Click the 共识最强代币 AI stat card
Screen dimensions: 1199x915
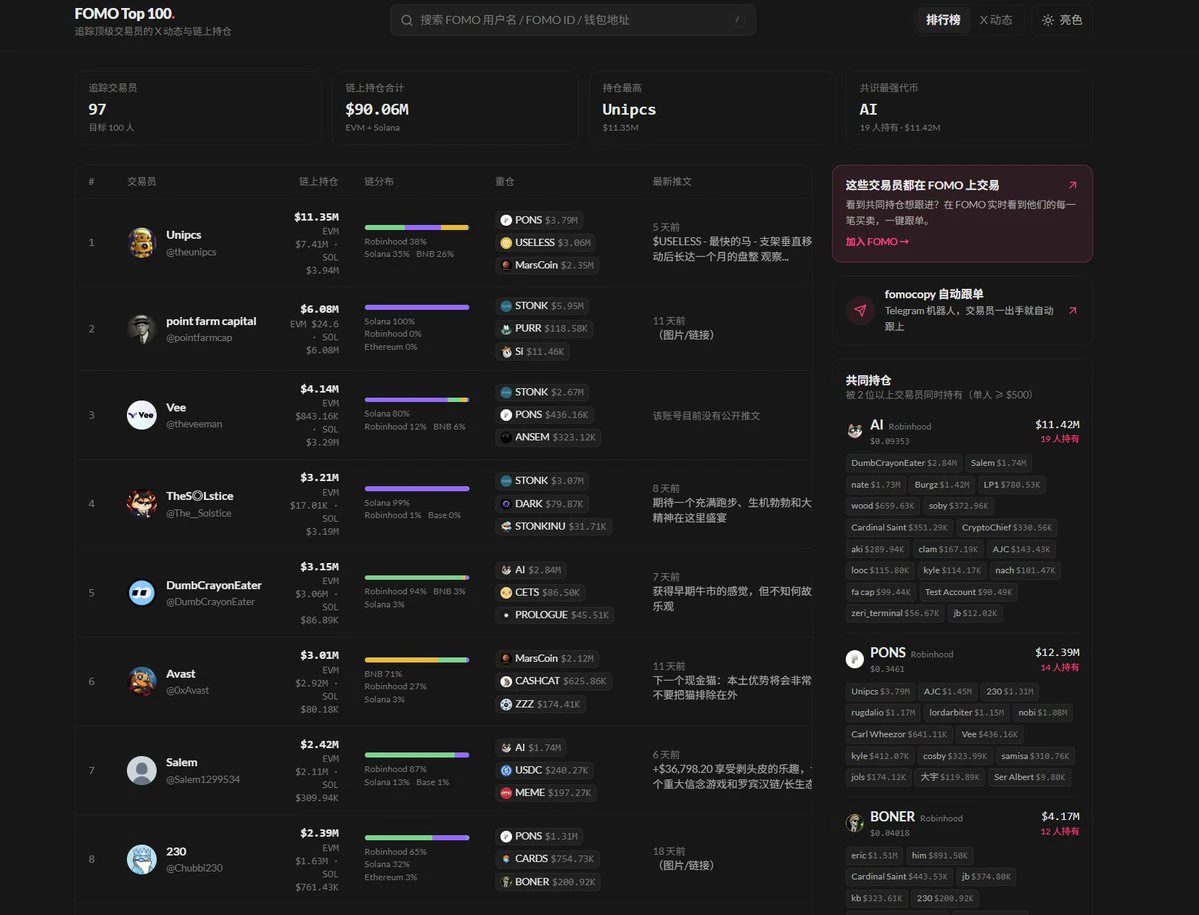click(x=969, y=108)
